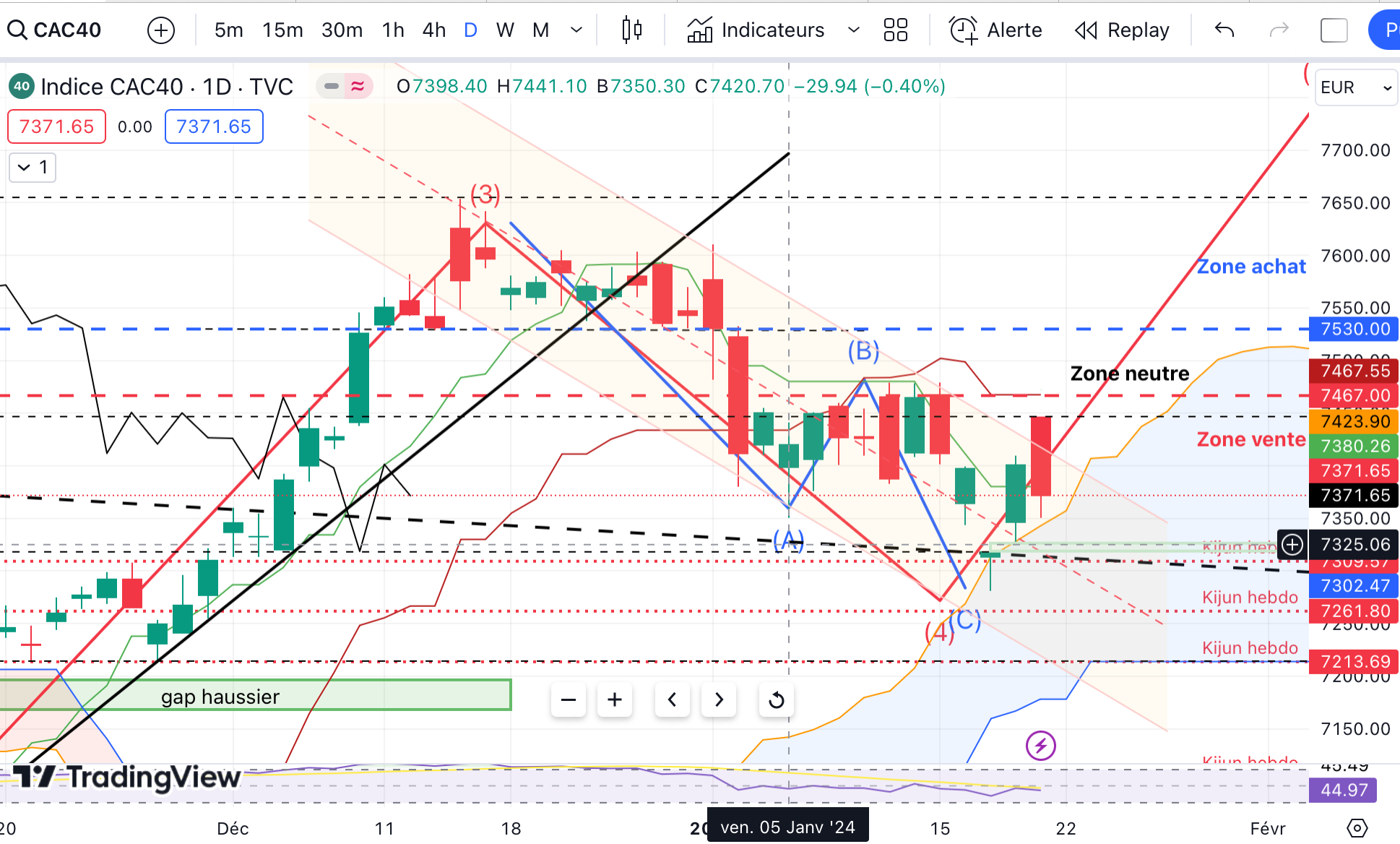Click the Alerte clock icon

click(963, 30)
